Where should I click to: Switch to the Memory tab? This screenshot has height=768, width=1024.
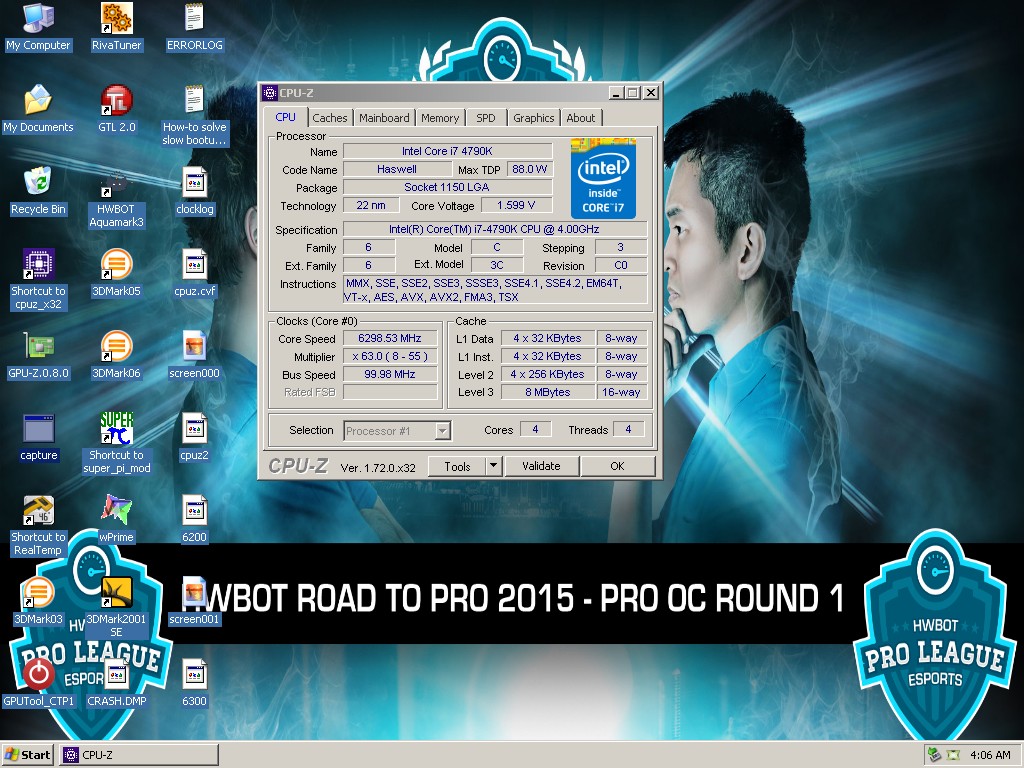click(440, 118)
